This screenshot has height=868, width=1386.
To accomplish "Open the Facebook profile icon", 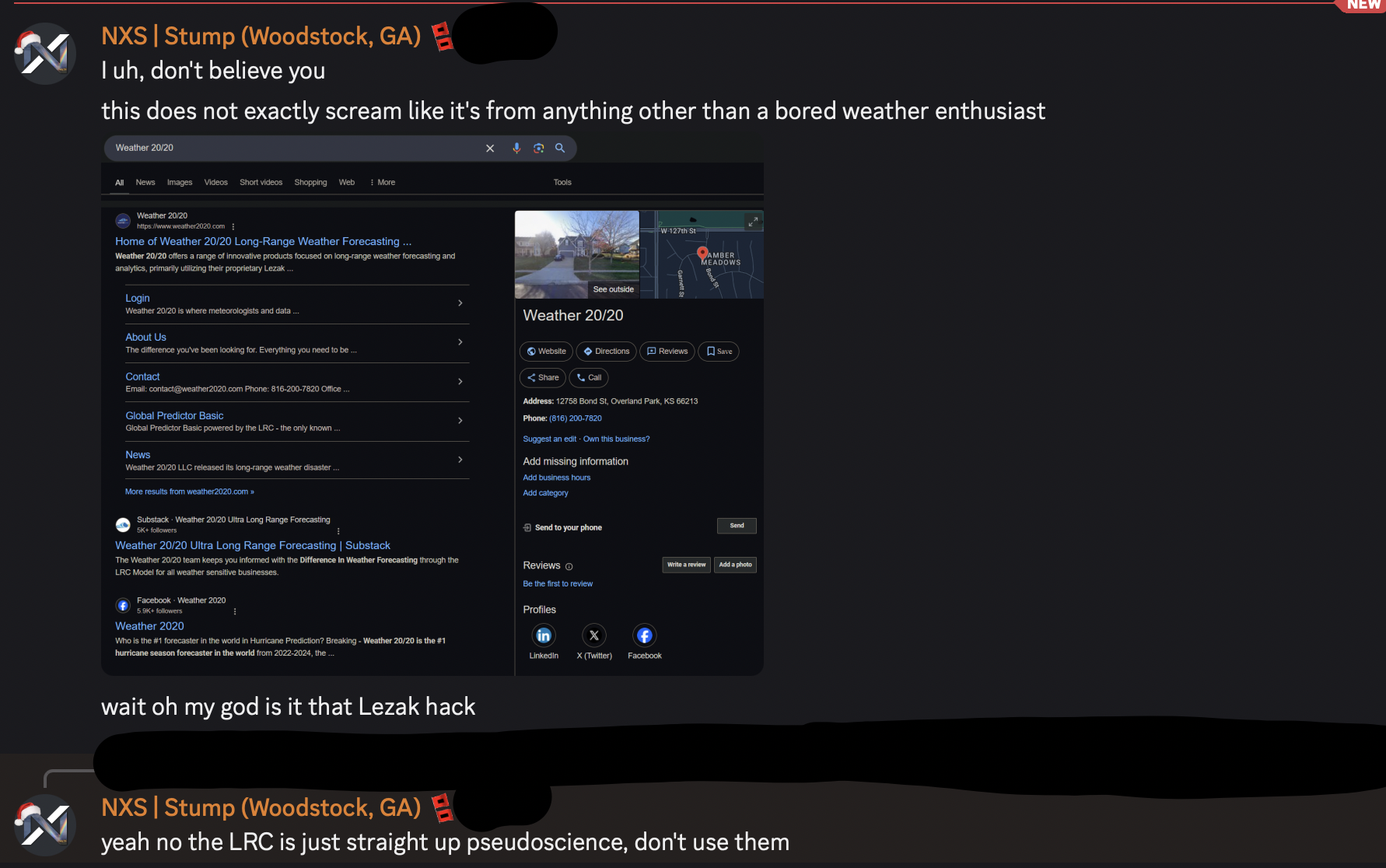I will (x=645, y=635).
